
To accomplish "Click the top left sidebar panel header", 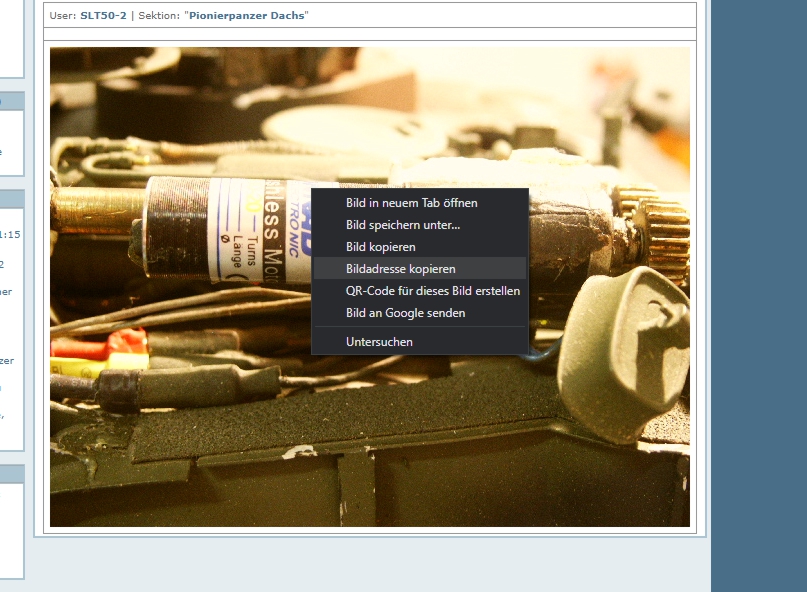I will tap(12, 101).
